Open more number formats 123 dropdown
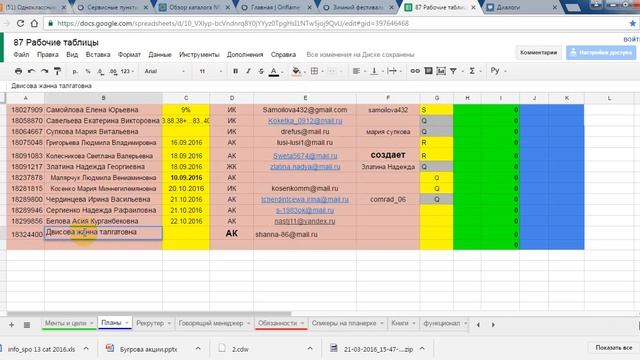 [x=127, y=71]
